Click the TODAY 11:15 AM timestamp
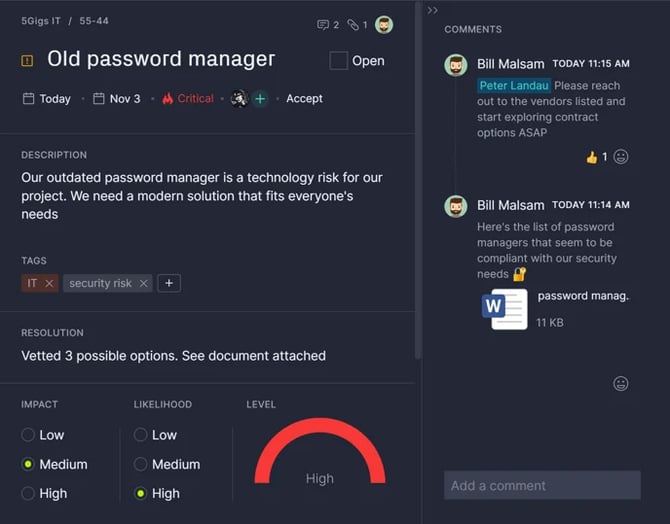This screenshot has height=524, width=670. click(591, 64)
